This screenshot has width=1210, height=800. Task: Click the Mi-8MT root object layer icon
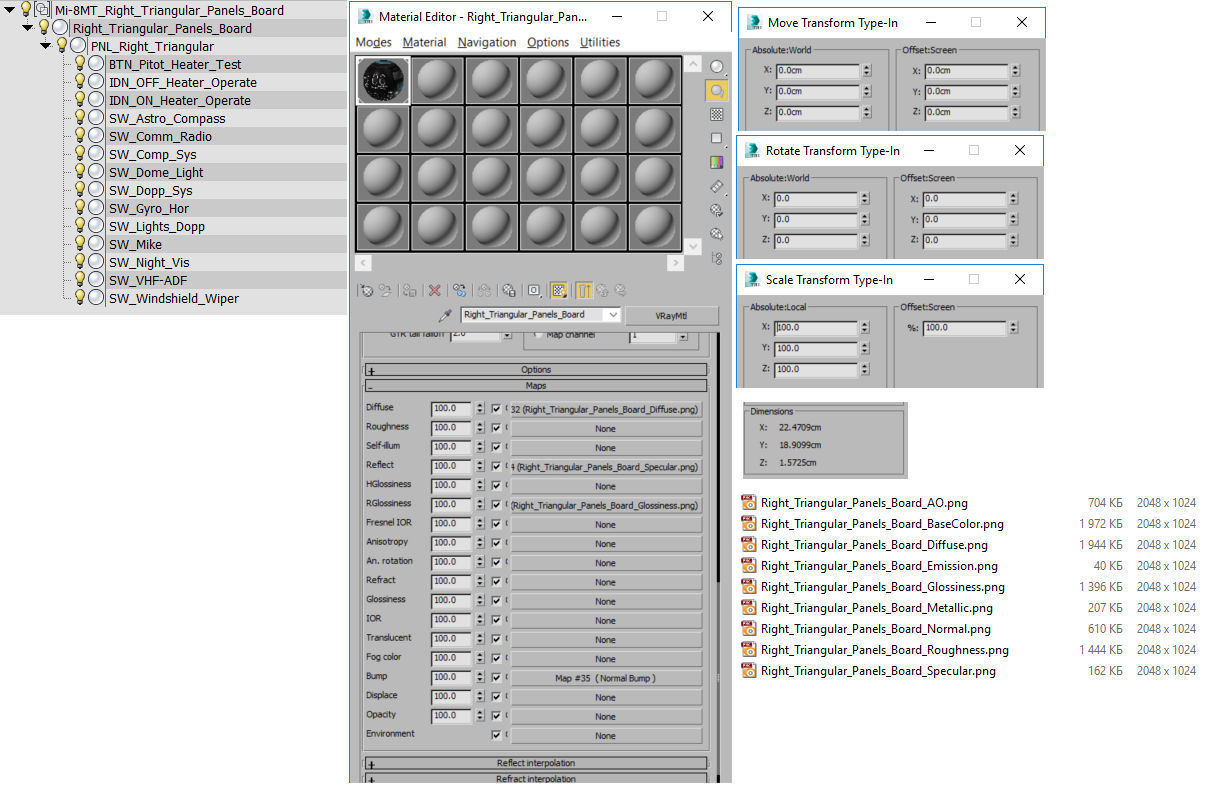click(x=43, y=9)
